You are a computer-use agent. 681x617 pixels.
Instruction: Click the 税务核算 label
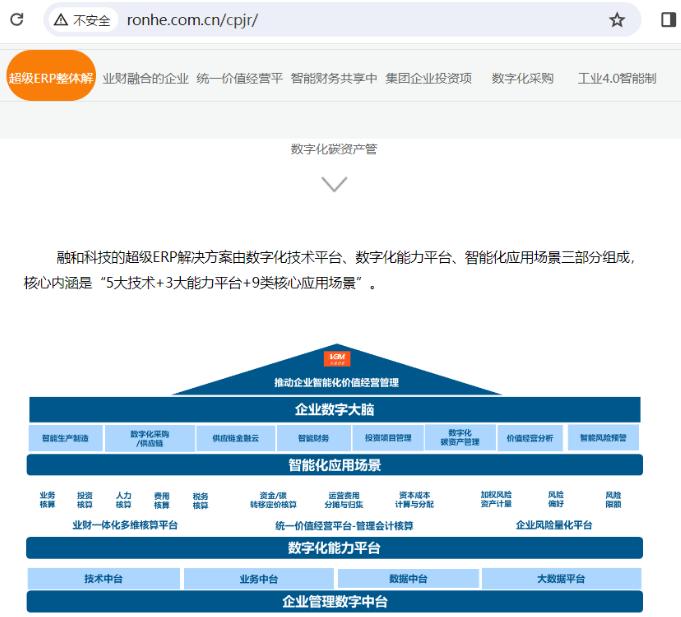click(x=200, y=501)
